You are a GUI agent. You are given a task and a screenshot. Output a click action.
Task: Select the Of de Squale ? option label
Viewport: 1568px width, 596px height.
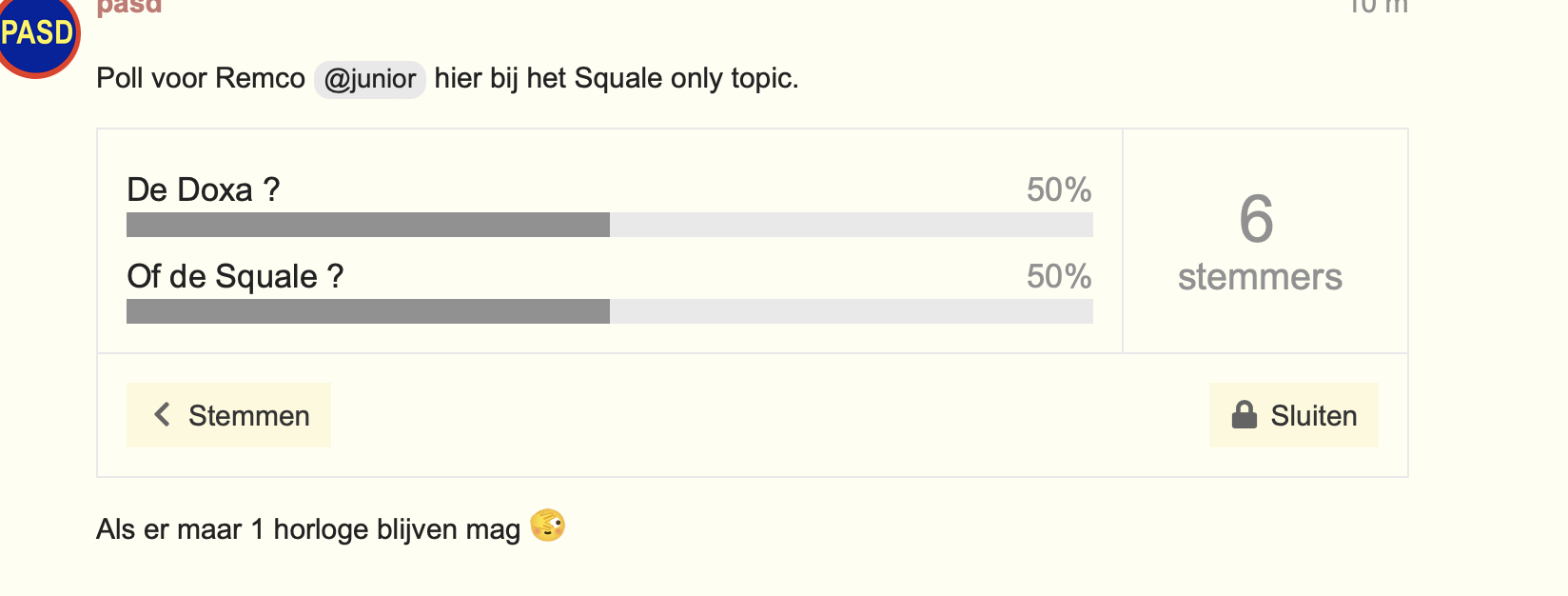click(x=235, y=277)
